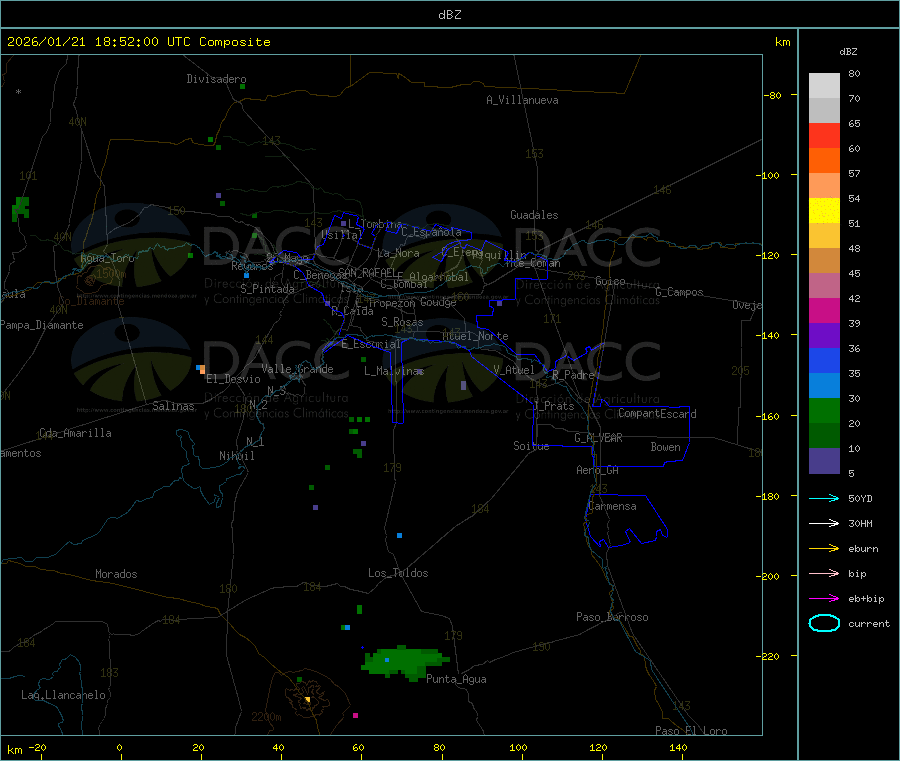Click the 'Divisadero' map label

click(x=216, y=79)
